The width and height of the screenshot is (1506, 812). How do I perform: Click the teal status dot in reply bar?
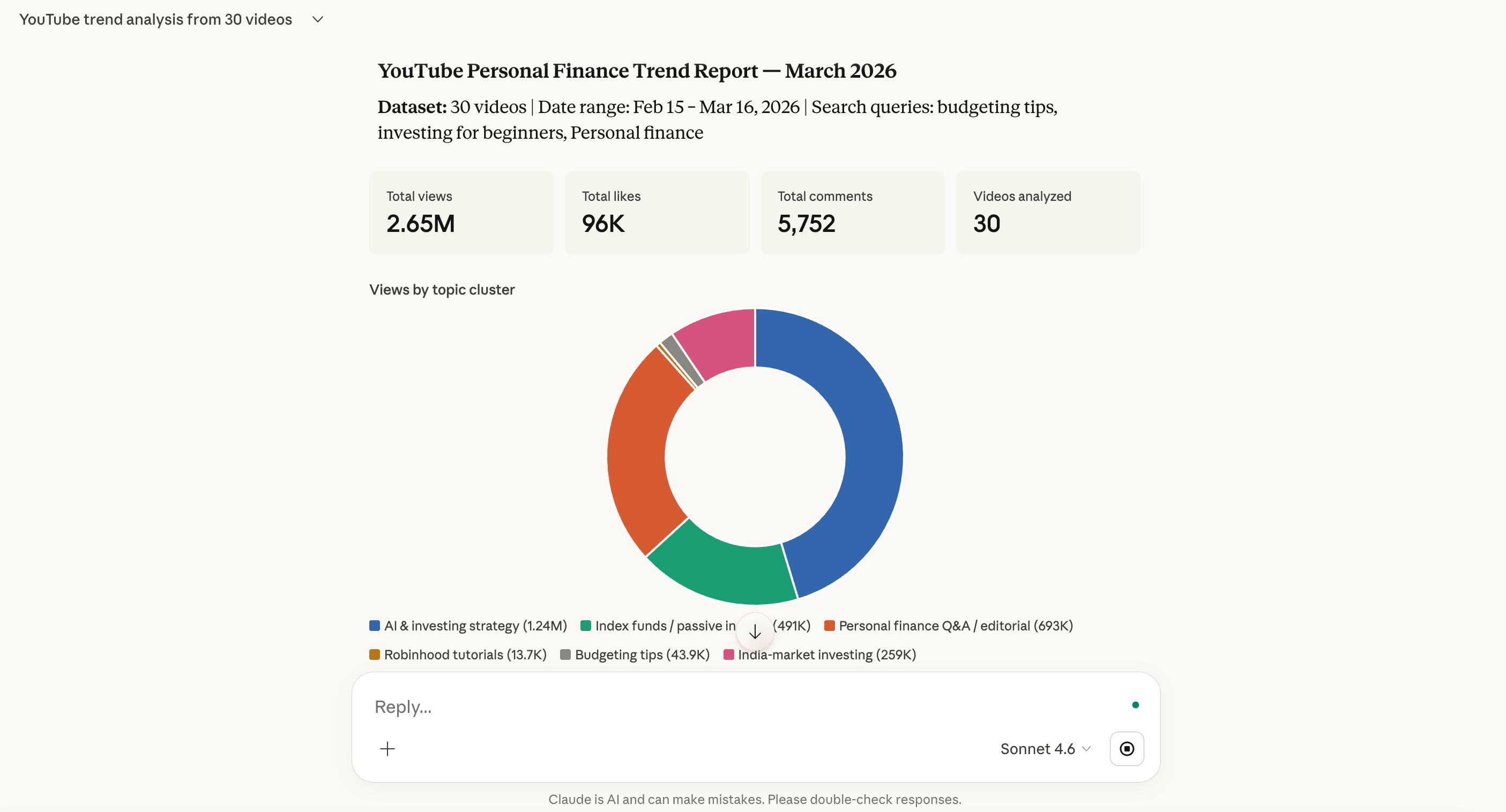[1135, 705]
